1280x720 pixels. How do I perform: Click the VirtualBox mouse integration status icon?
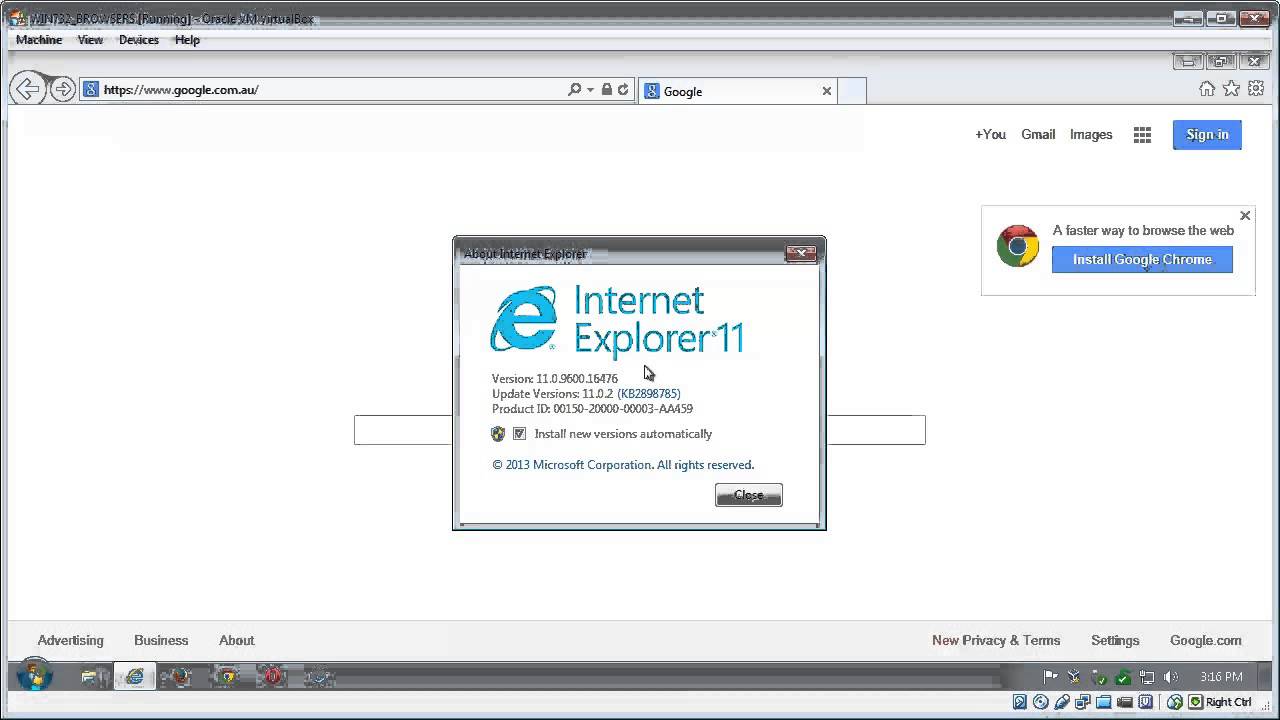pos(1175,702)
